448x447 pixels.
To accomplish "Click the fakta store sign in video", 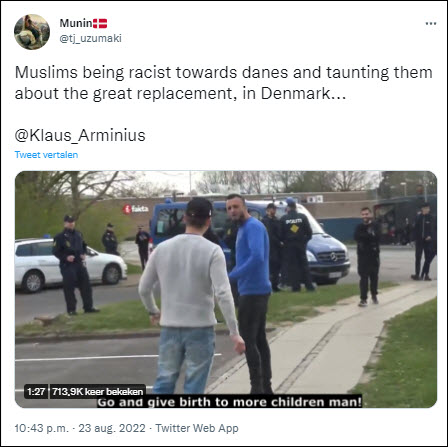I will (136, 209).
